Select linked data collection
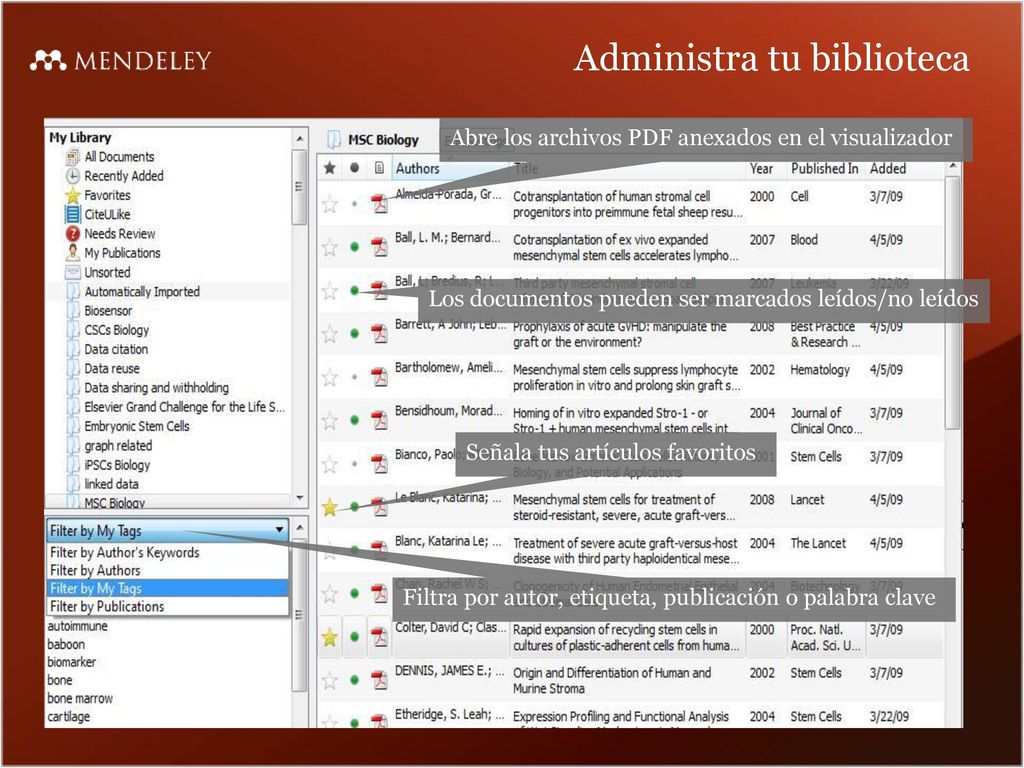Image resolution: width=1024 pixels, height=768 pixels. tap(111, 484)
